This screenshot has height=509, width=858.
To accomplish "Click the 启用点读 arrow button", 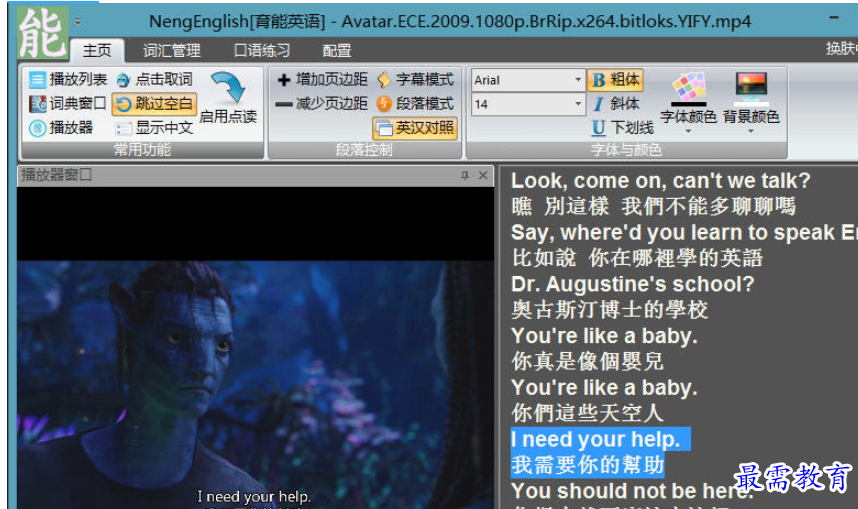I will (x=228, y=97).
